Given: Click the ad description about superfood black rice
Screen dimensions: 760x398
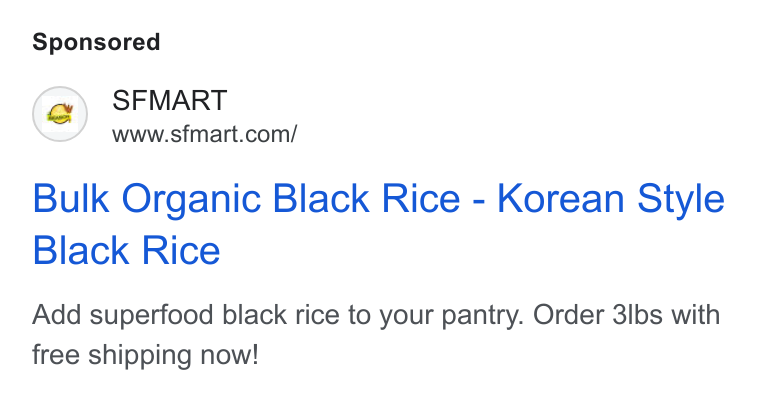Looking at the screenshot, I should 376,334.
